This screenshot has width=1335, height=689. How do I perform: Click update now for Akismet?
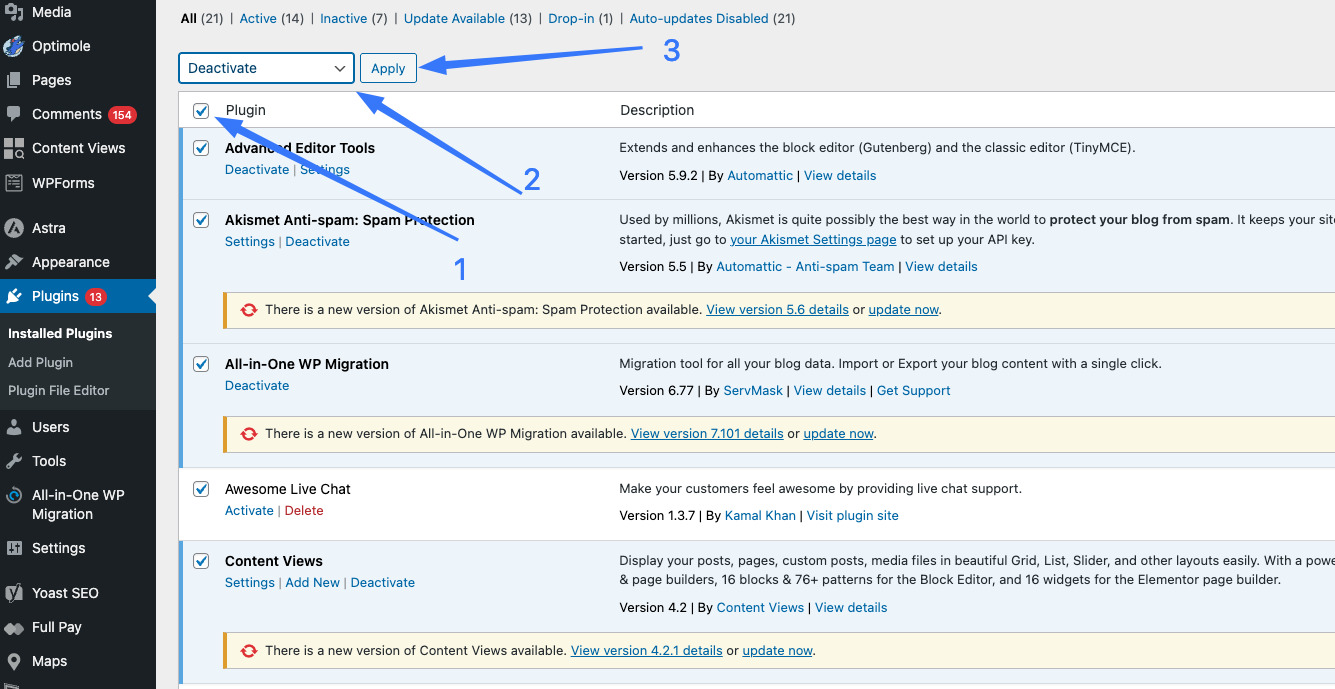point(903,310)
